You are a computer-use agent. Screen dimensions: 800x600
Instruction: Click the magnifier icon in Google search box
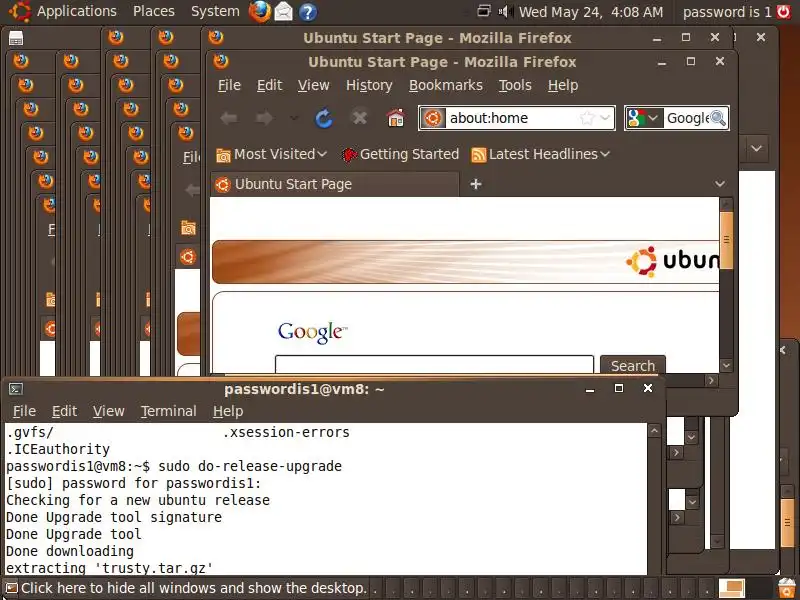coord(718,118)
